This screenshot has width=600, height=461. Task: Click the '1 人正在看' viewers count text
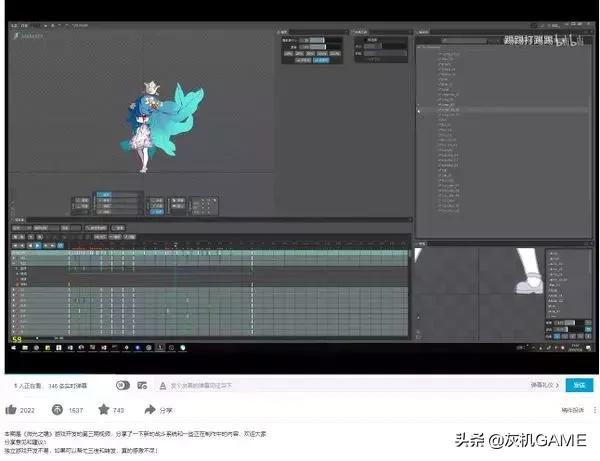28,386
